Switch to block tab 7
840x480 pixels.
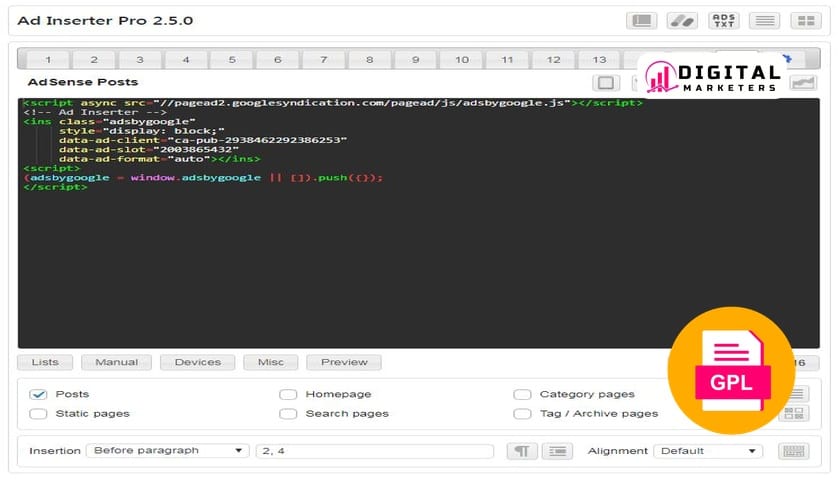point(323,60)
